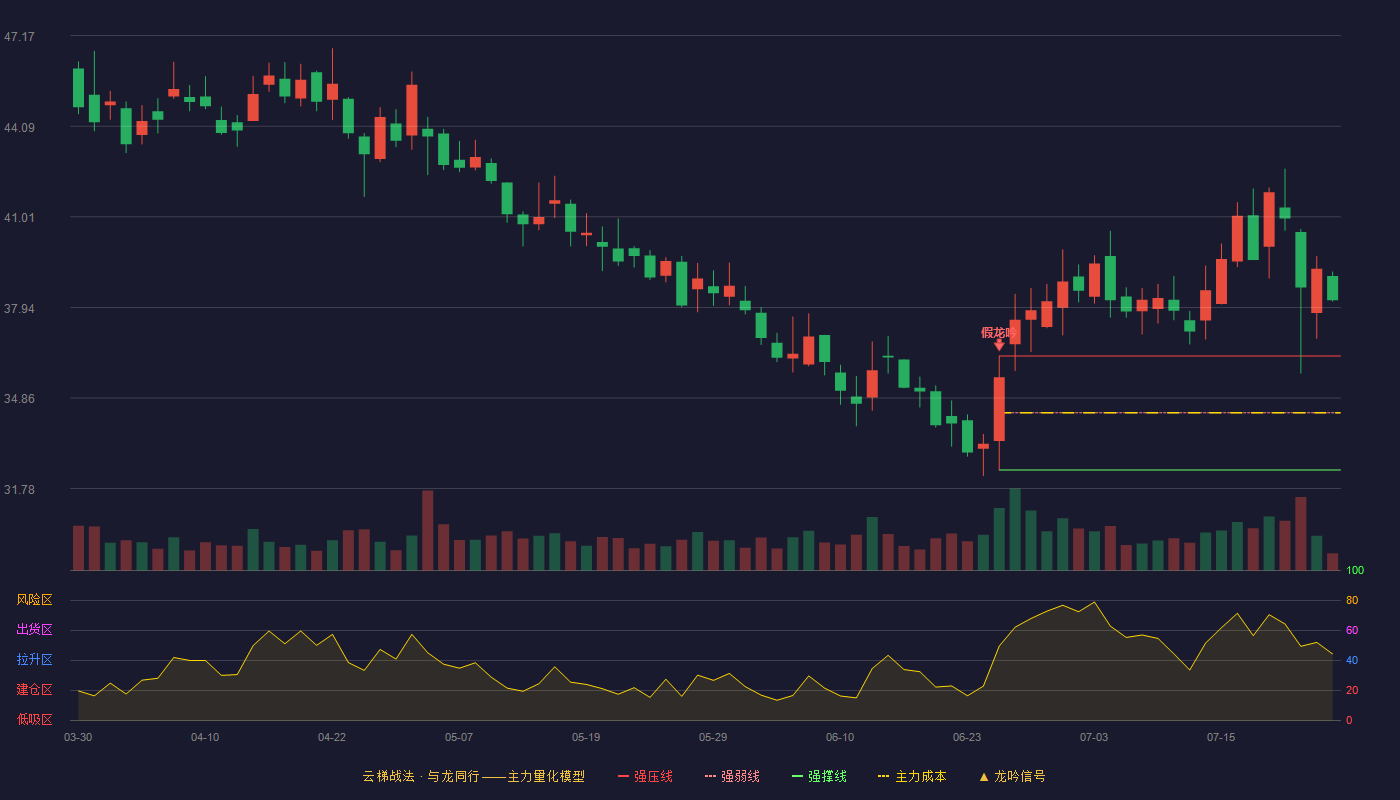Screen dimensions: 1400x800
Task: Select the 04-10 date axis label
Action: pyautogui.click(x=205, y=737)
